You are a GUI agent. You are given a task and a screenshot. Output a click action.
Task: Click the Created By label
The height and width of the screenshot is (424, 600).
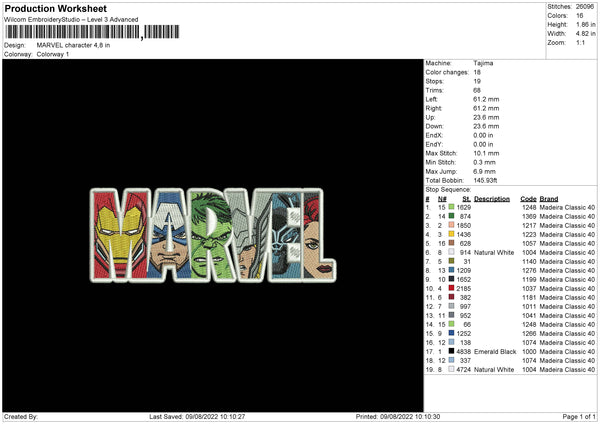click(x=21, y=416)
